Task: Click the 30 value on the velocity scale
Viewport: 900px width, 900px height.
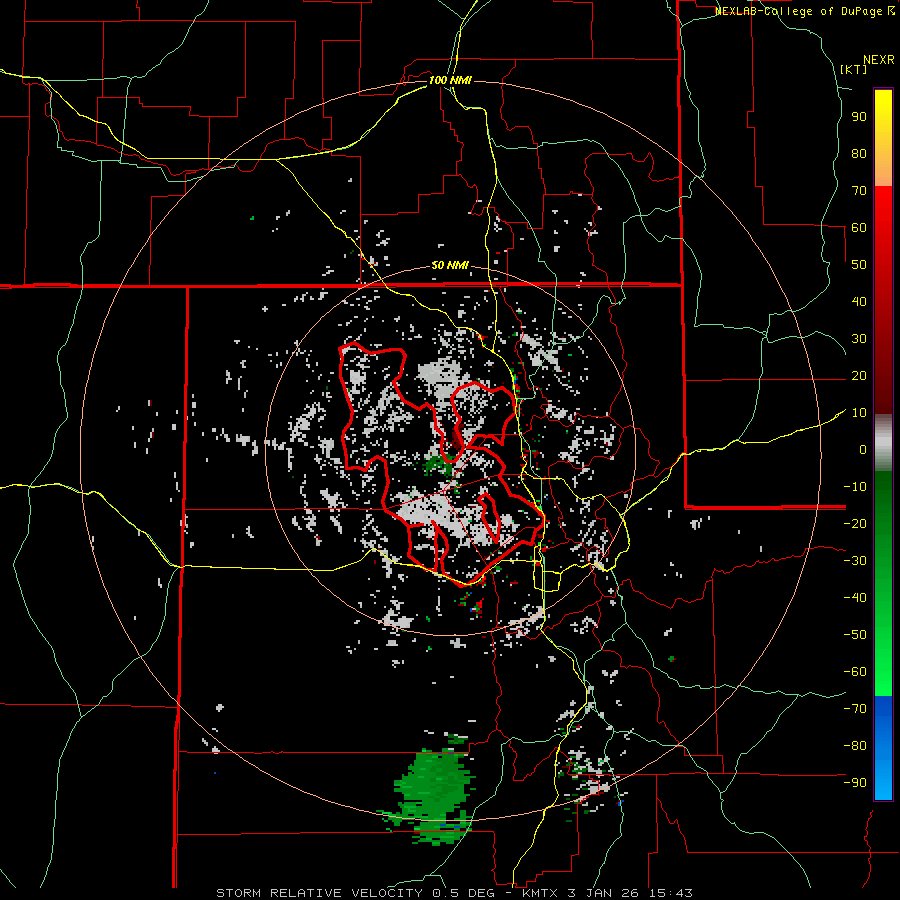Action: pos(859,339)
